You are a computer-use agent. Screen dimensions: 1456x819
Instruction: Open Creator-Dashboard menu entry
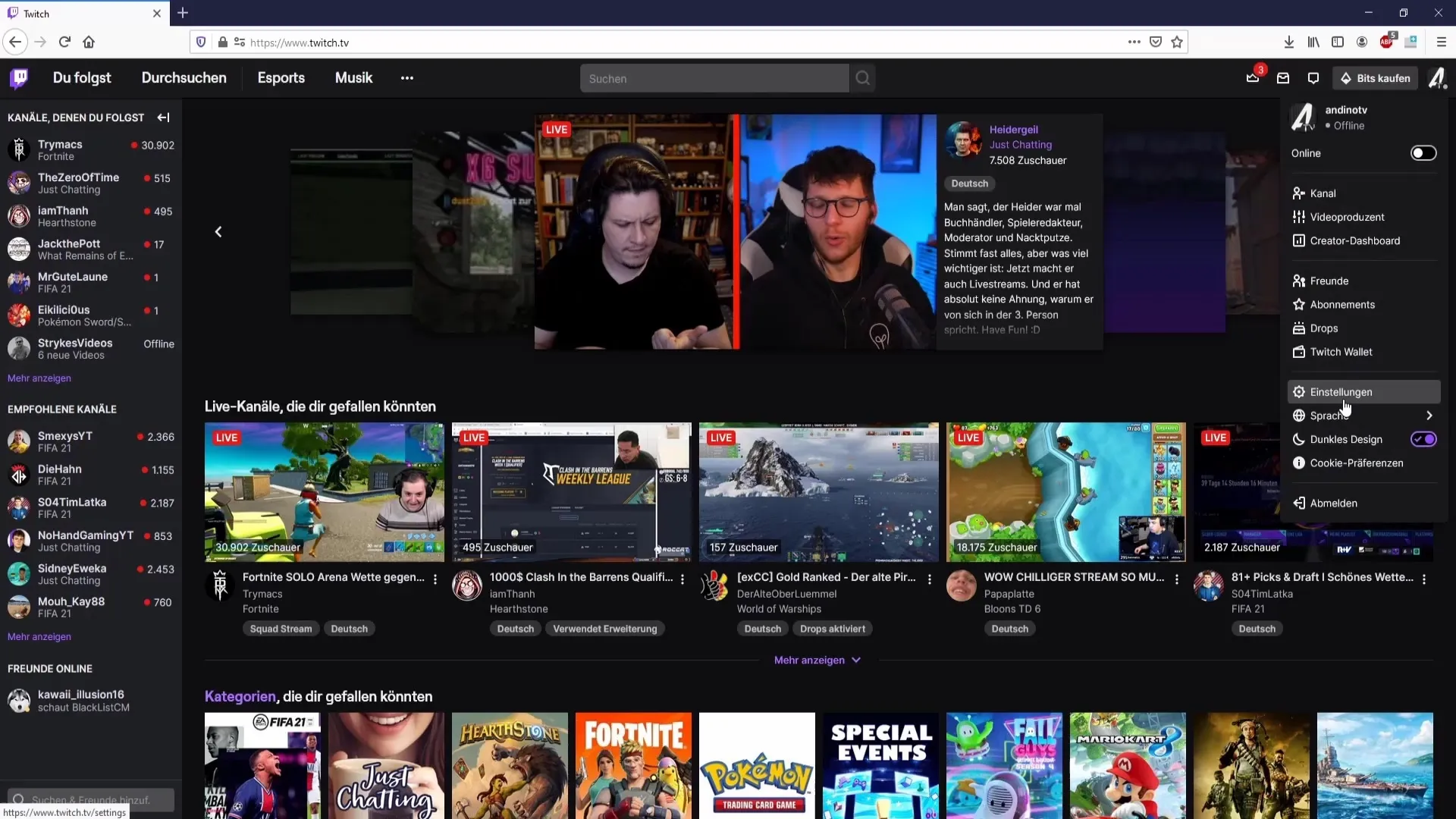(x=1363, y=240)
